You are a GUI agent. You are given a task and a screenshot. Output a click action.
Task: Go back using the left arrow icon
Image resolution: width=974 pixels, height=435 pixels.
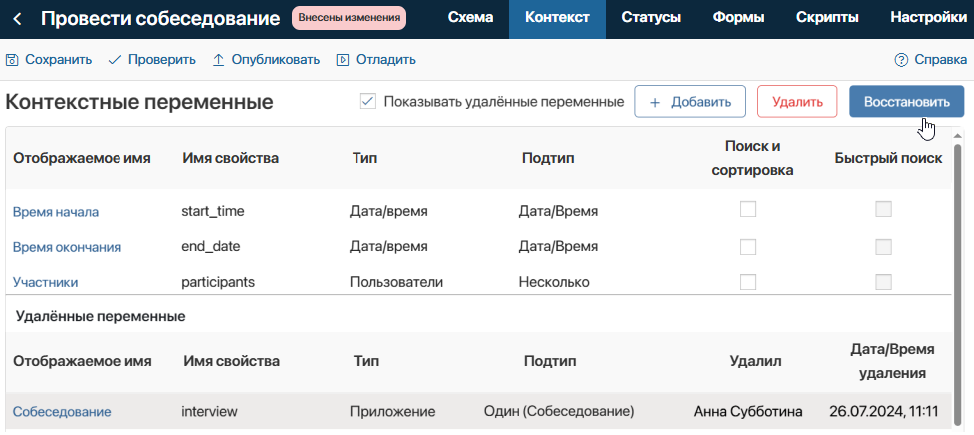17,19
